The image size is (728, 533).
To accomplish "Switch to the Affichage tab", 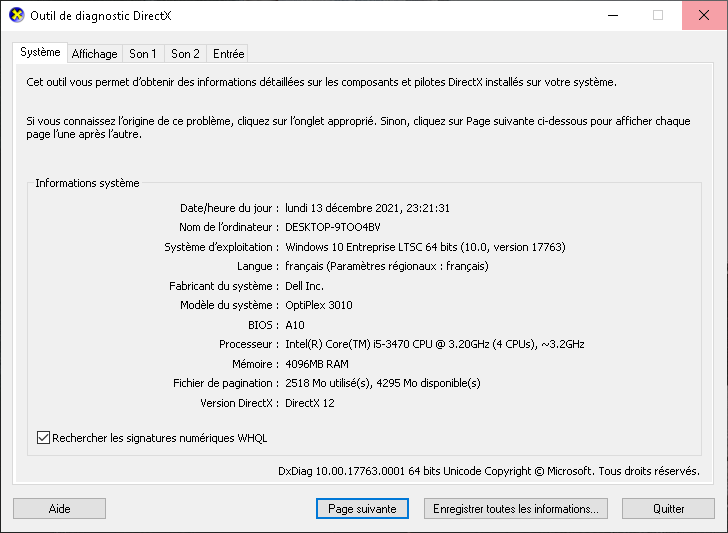I will click(x=95, y=54).
